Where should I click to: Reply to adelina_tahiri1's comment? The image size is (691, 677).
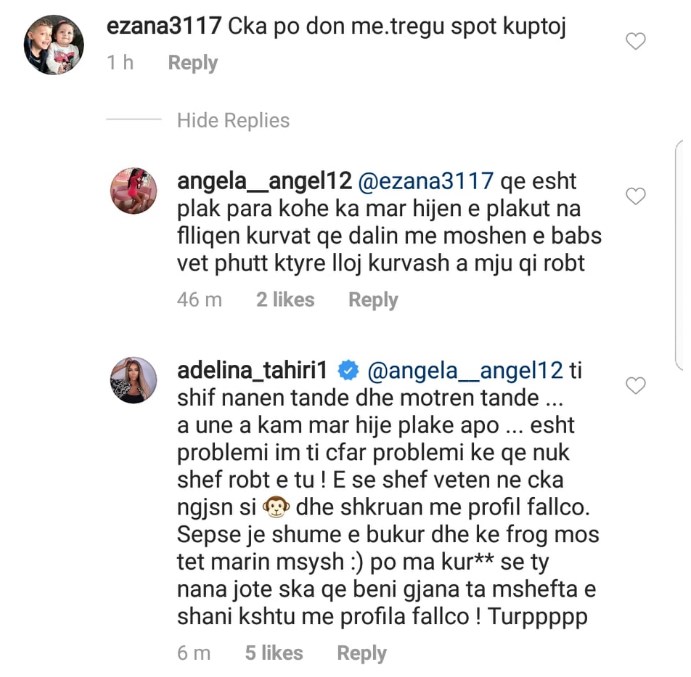tap(361, 653)
